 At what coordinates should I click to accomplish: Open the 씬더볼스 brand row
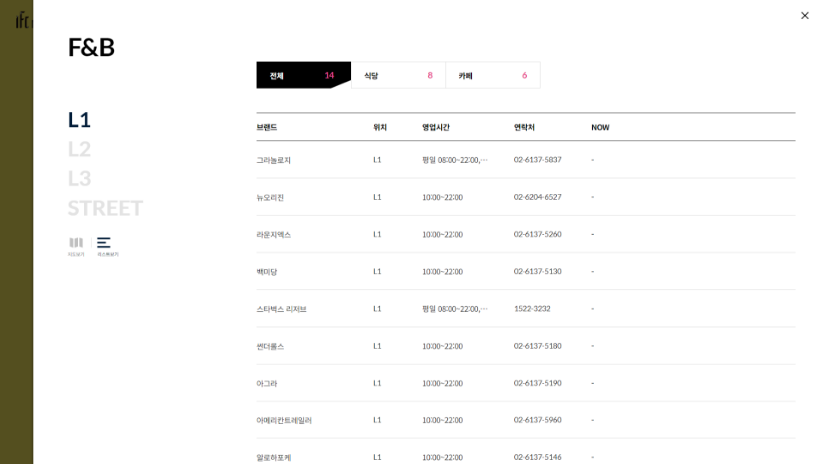[526, 346]
